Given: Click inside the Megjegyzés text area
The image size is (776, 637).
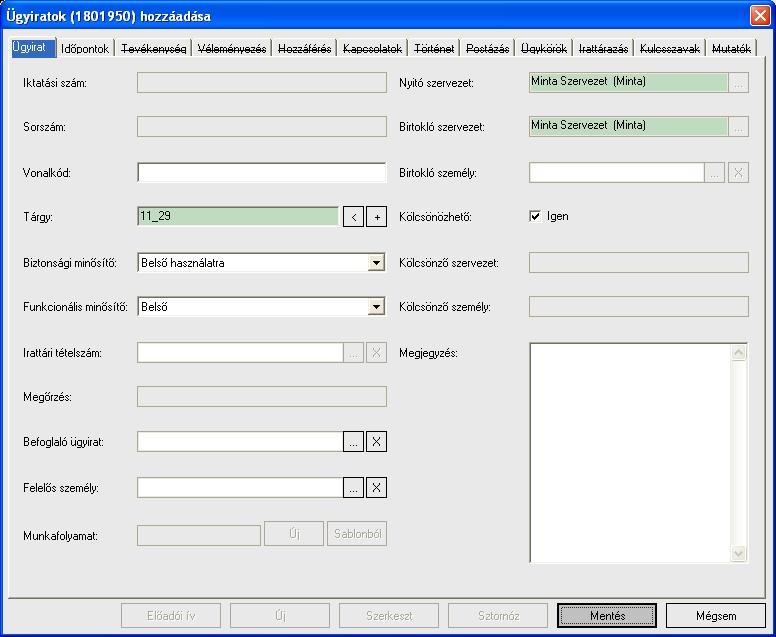Looking at the screenshot, I should click(630, 453).
